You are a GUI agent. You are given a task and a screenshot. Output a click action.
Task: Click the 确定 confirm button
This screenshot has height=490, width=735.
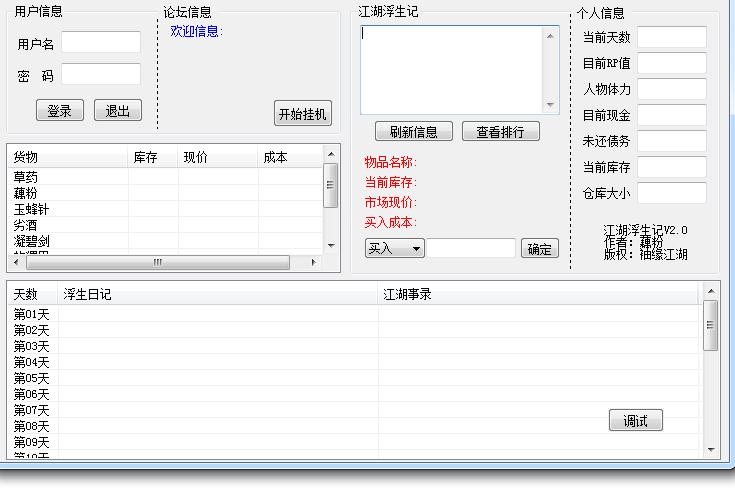(539, 249)
